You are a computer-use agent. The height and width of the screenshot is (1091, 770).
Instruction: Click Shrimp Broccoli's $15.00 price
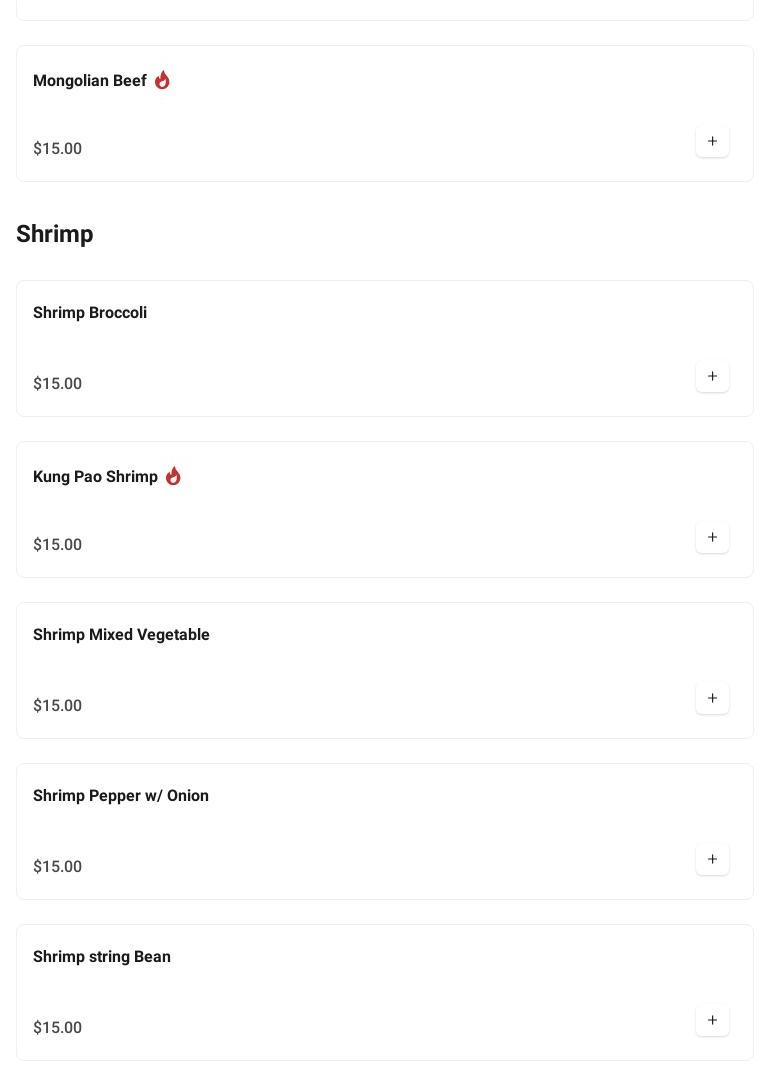[58, 384]
